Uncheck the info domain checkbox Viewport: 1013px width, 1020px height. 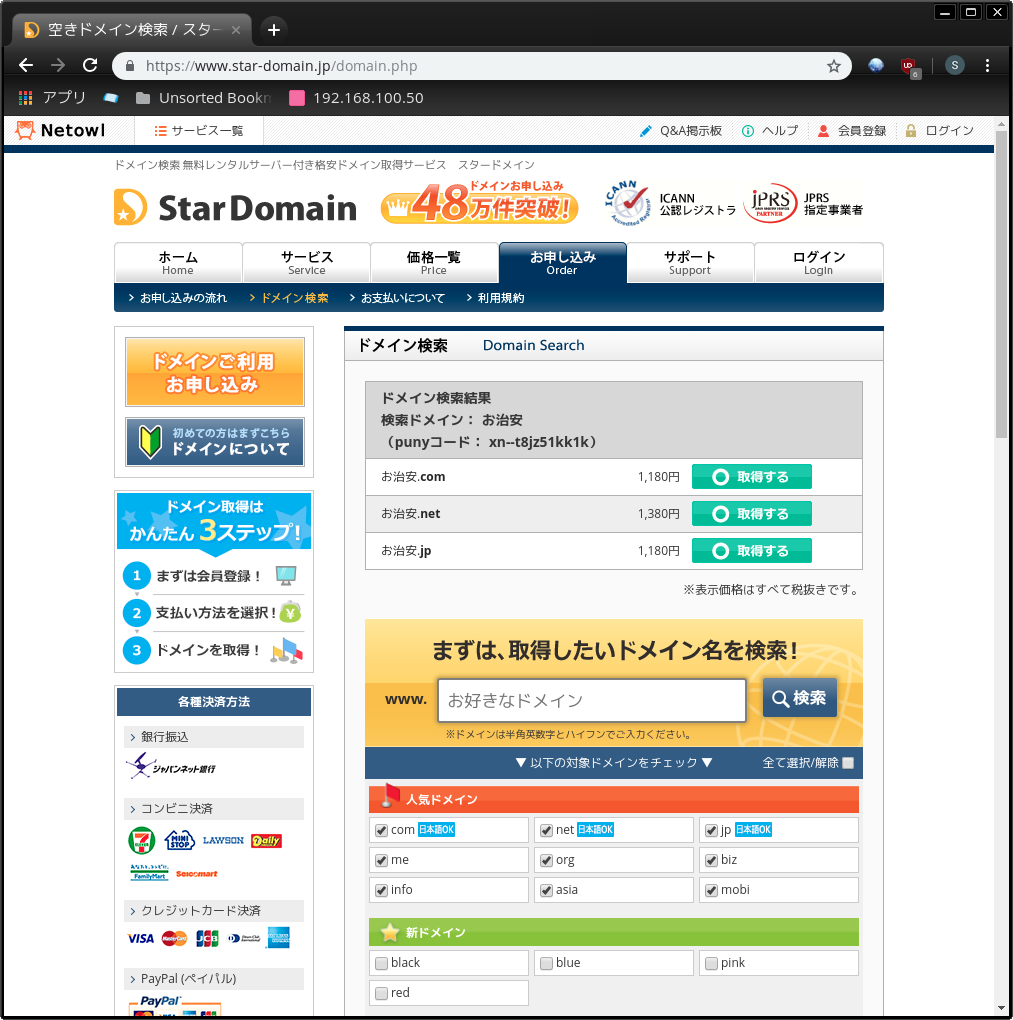381,891
